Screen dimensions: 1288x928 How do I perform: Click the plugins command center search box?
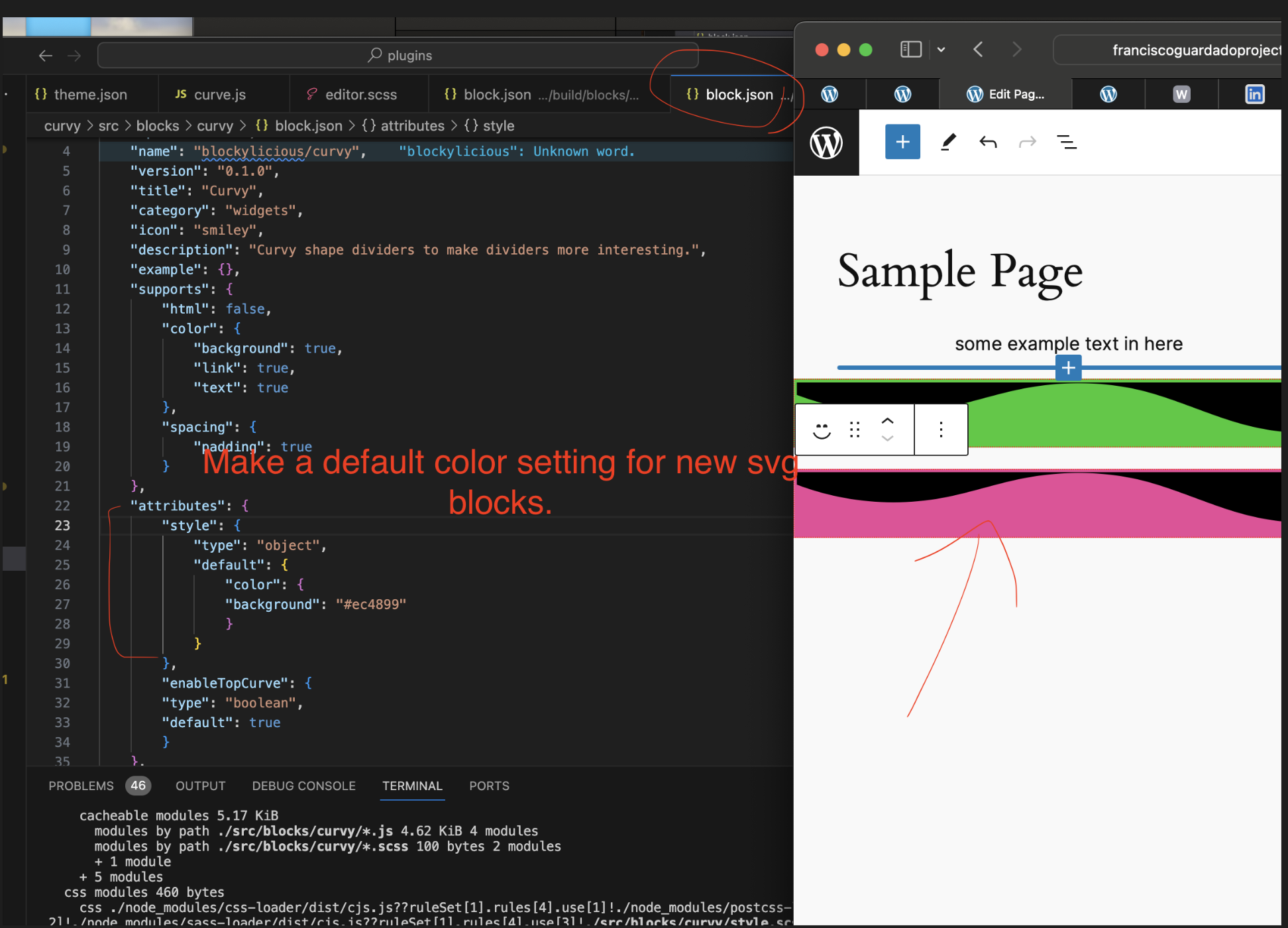point(398,56)
